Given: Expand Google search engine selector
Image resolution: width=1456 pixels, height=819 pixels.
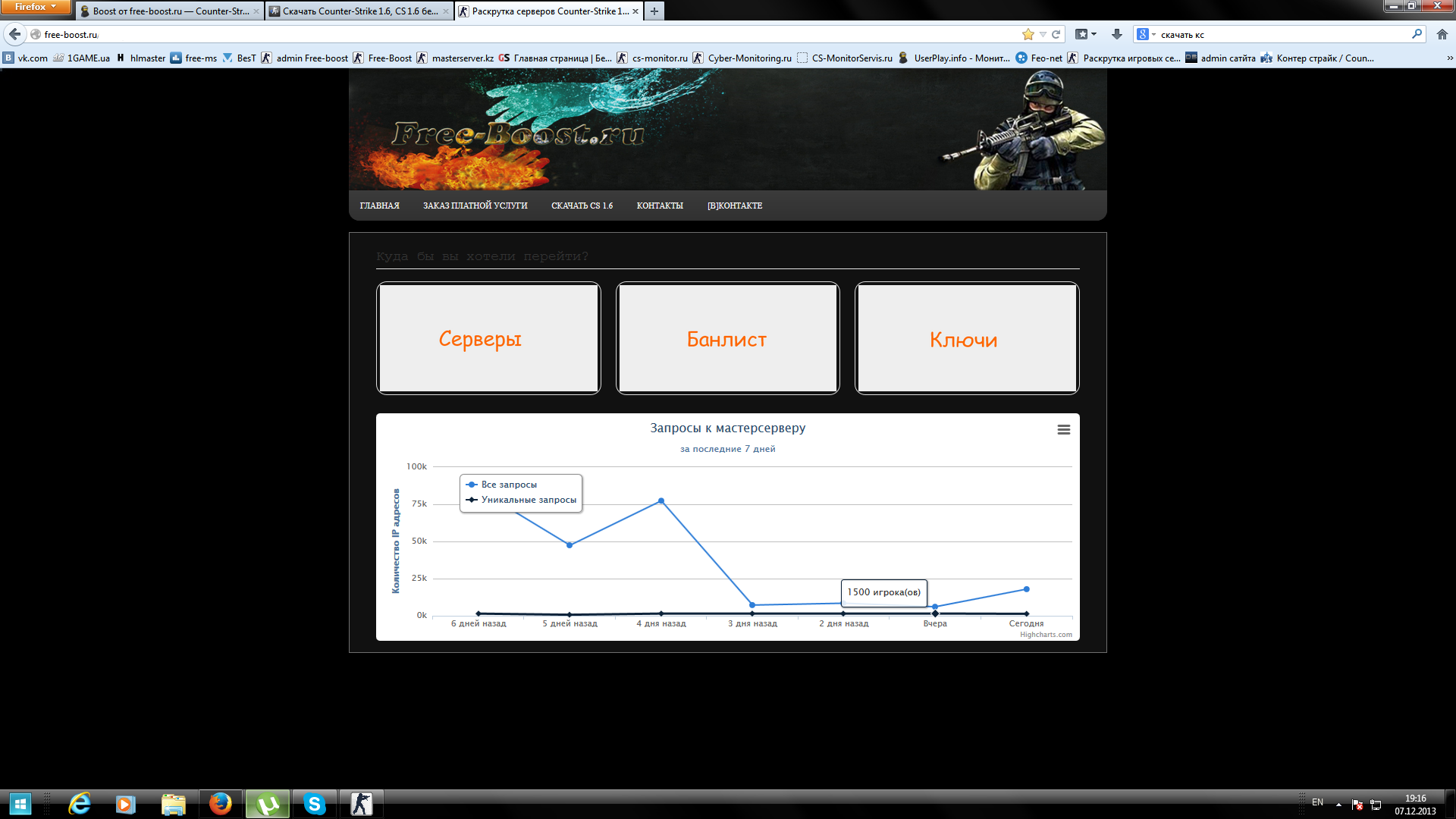Looking at the screenshot, I should point(1146,34).
